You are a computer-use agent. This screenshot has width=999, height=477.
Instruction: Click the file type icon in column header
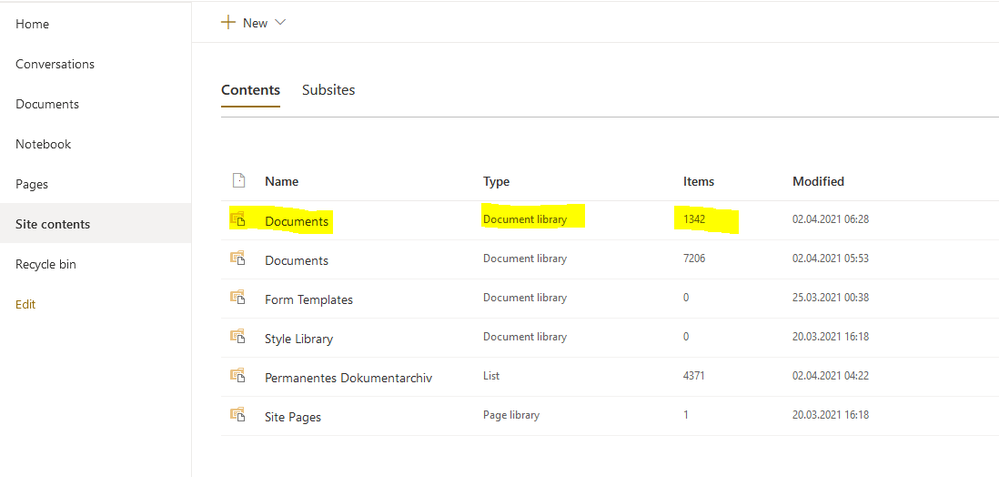coord(238,181)
